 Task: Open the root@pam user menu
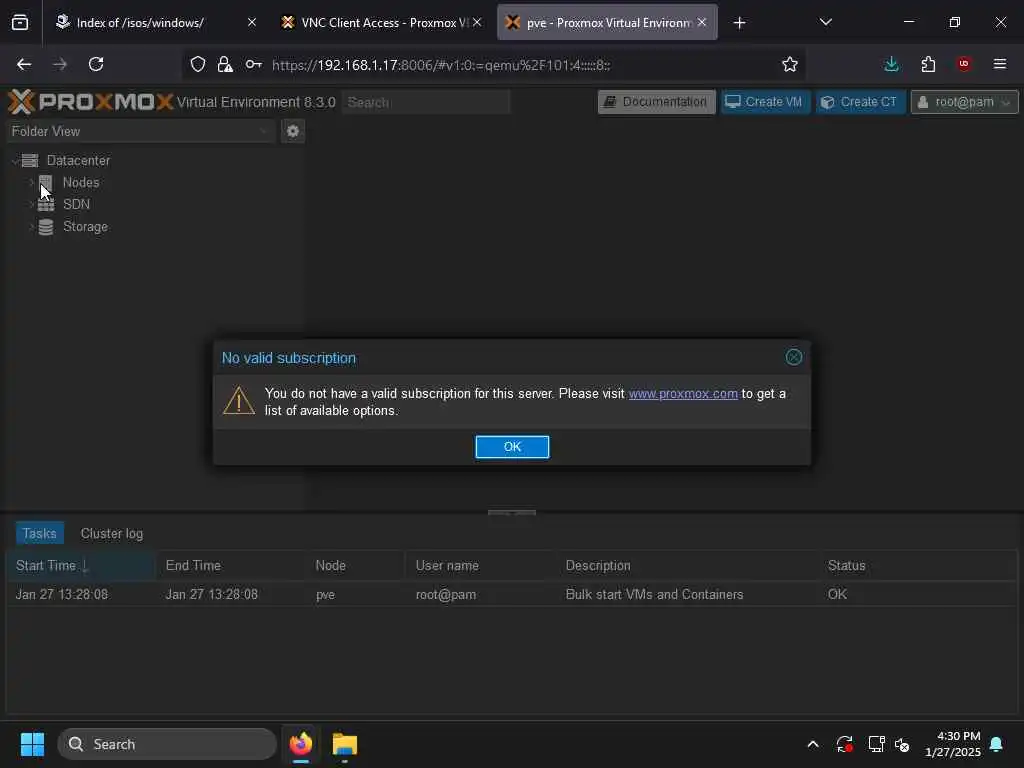click(964, 102)
